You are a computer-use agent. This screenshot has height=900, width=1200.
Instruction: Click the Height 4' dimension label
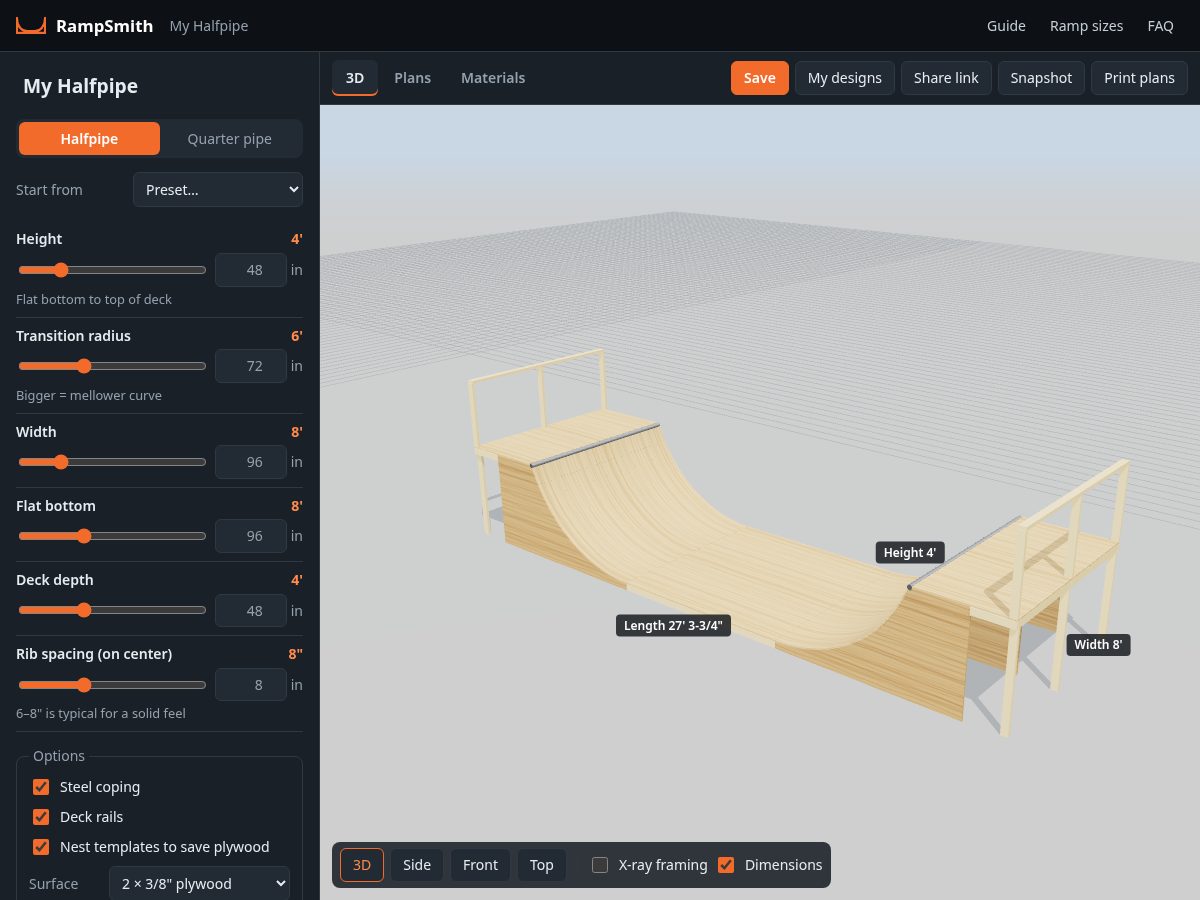[x=910, y=552]
